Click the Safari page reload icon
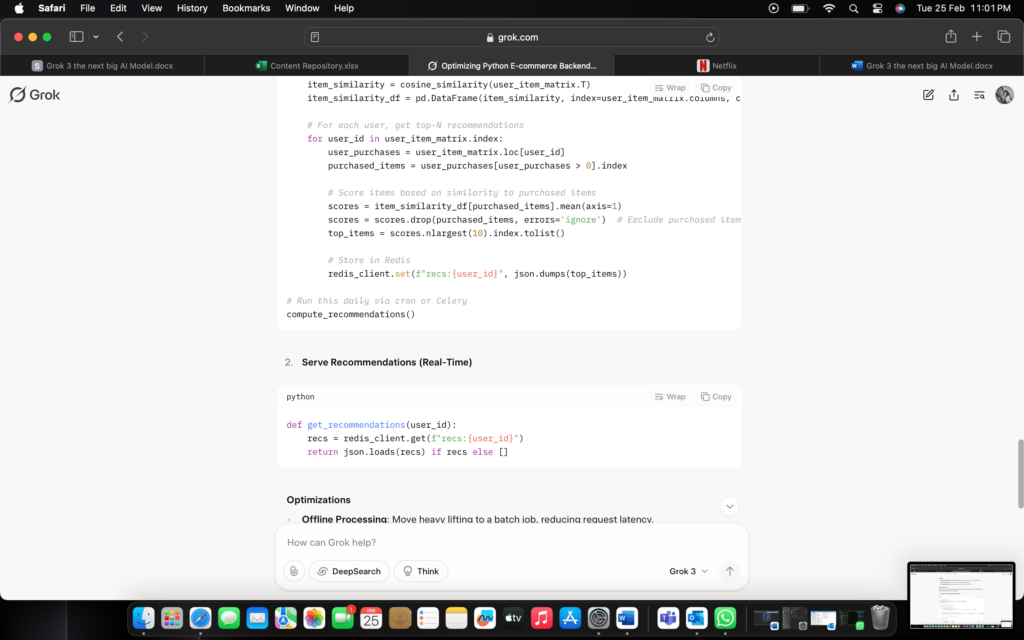The width and height of the screenshot is (1024, 640). (710, 37)
